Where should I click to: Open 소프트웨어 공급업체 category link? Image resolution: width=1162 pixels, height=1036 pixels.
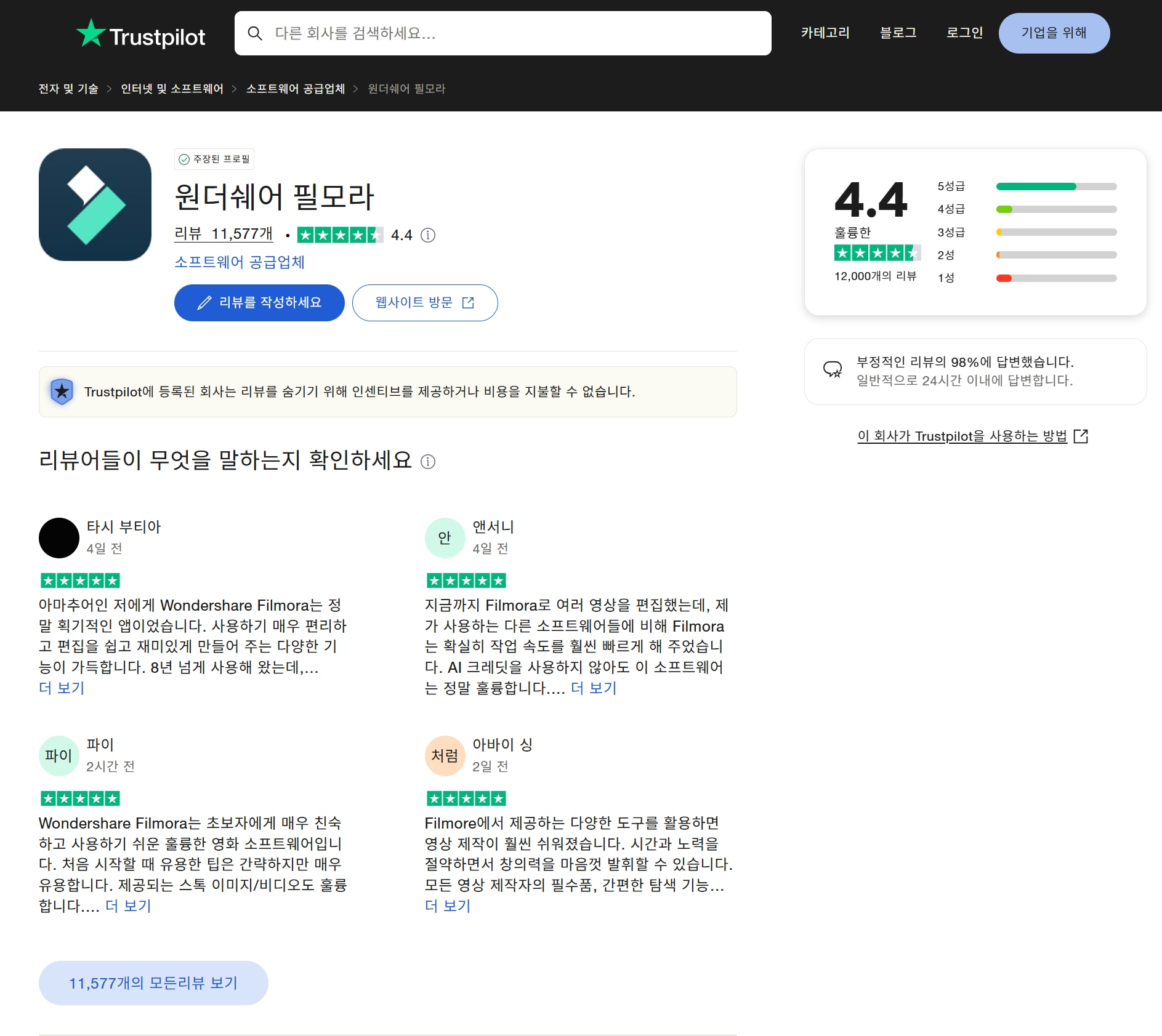tap(240, 262)
